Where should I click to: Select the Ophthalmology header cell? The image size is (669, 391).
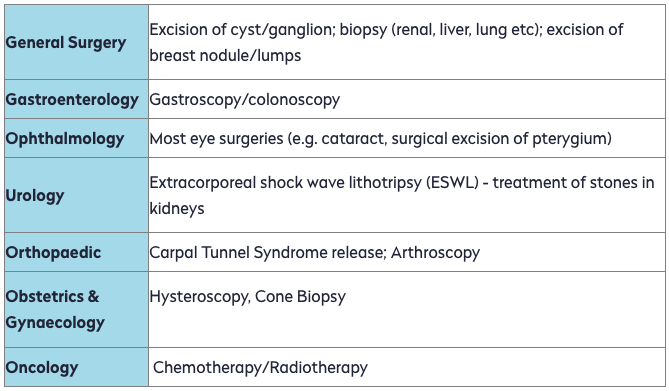76,138
